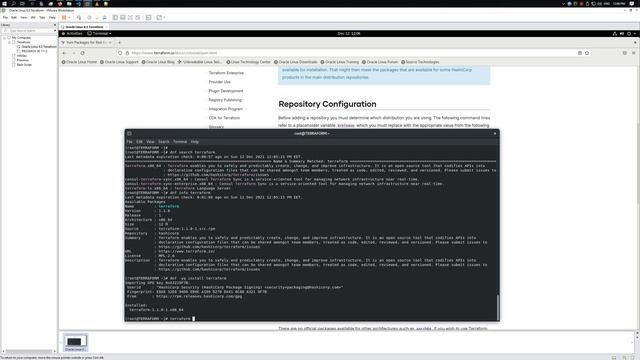This screenshot has height=360, width=640.
Task: Close the root@TERRAFORM terminal window
Action: point(495,133)
